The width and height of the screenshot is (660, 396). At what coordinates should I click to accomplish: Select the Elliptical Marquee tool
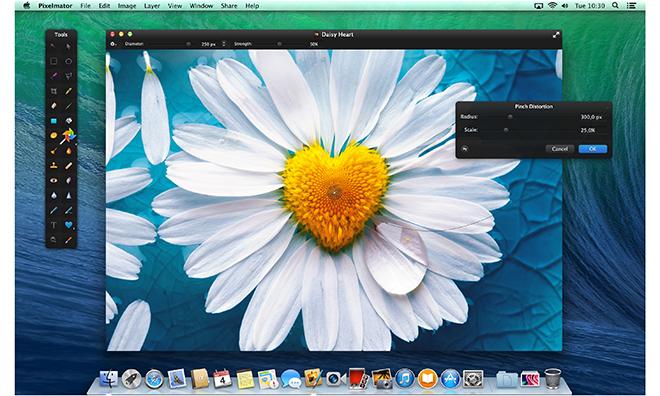pyautogui.click(x=69, y=61)
